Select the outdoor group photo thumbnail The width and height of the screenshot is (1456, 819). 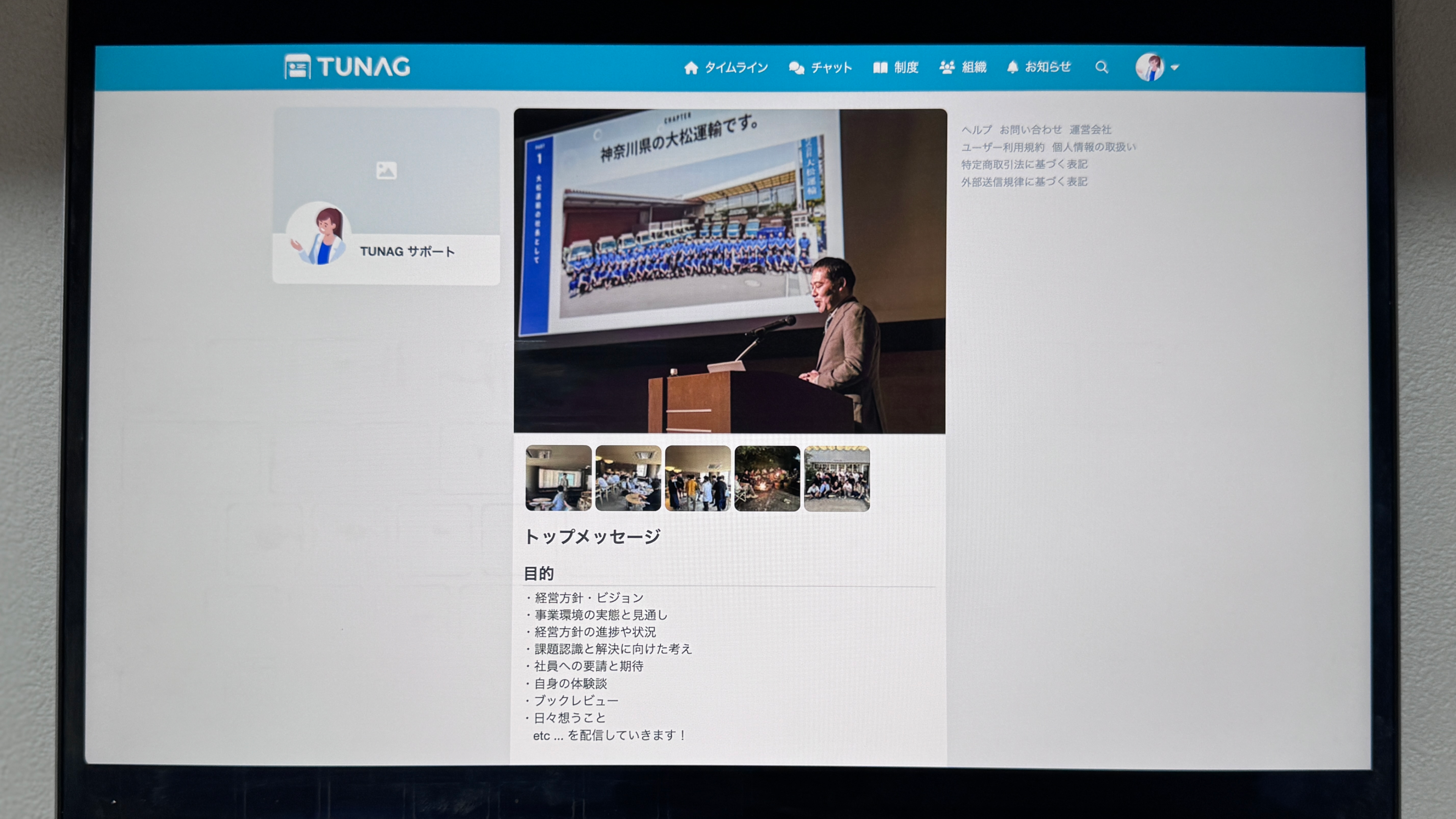836,478
